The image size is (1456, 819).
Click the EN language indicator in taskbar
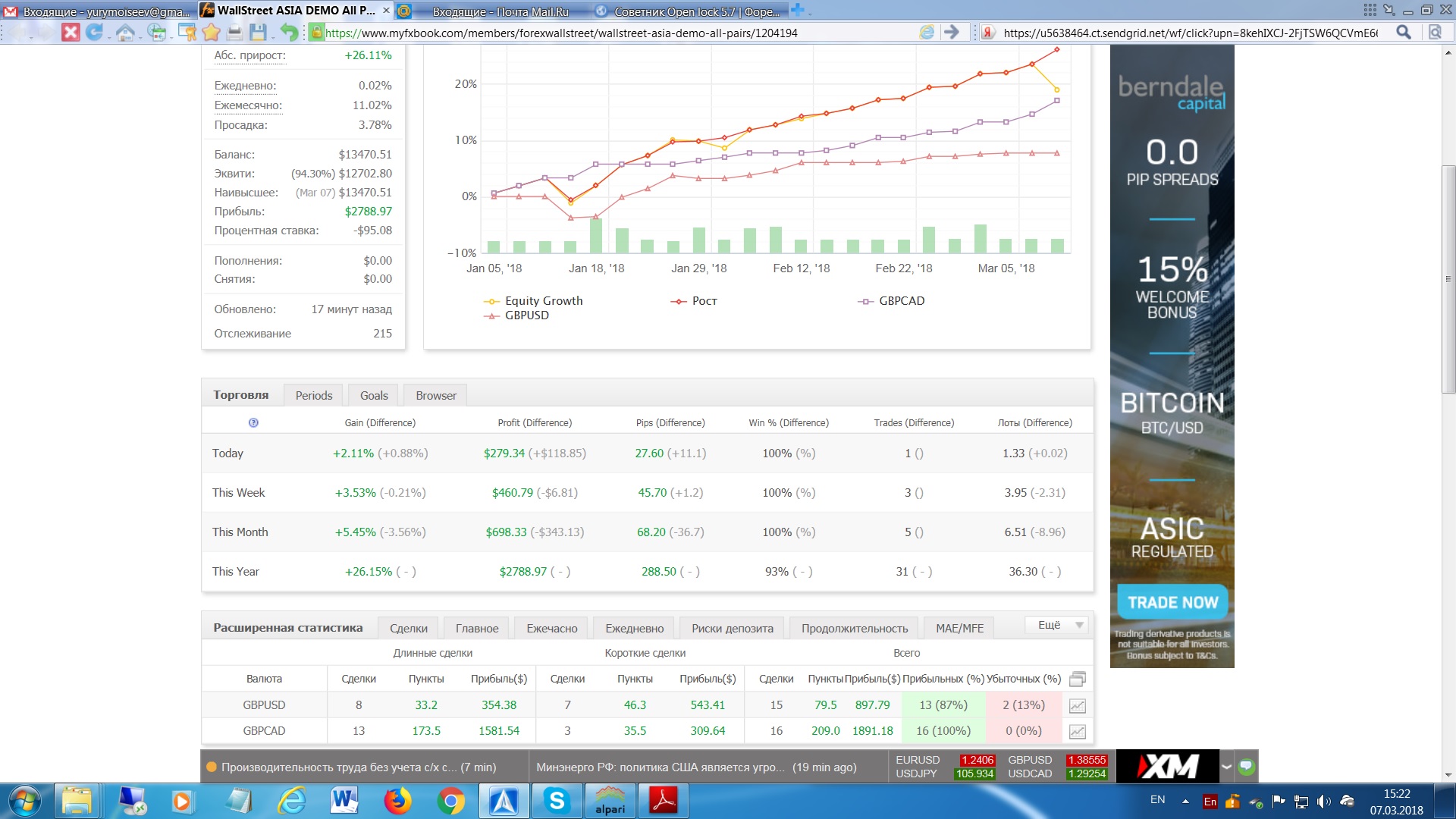coord(1157,799)
